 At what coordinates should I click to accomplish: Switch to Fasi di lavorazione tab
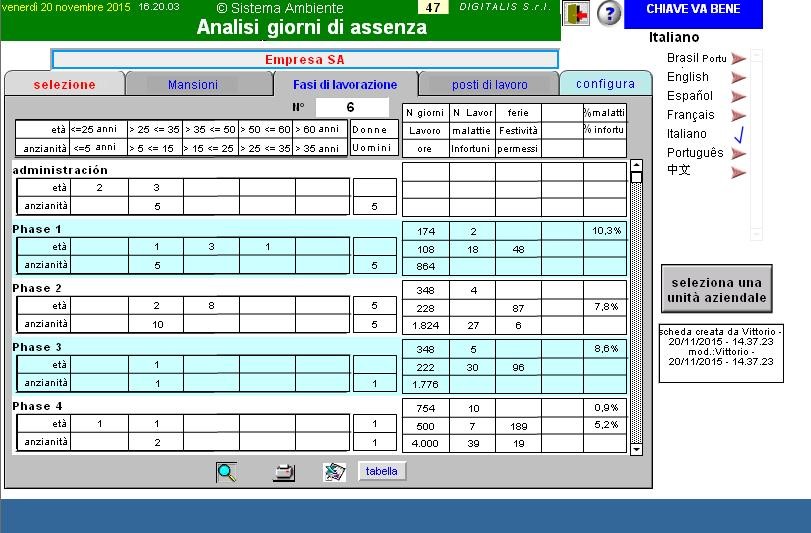(345, 84)
